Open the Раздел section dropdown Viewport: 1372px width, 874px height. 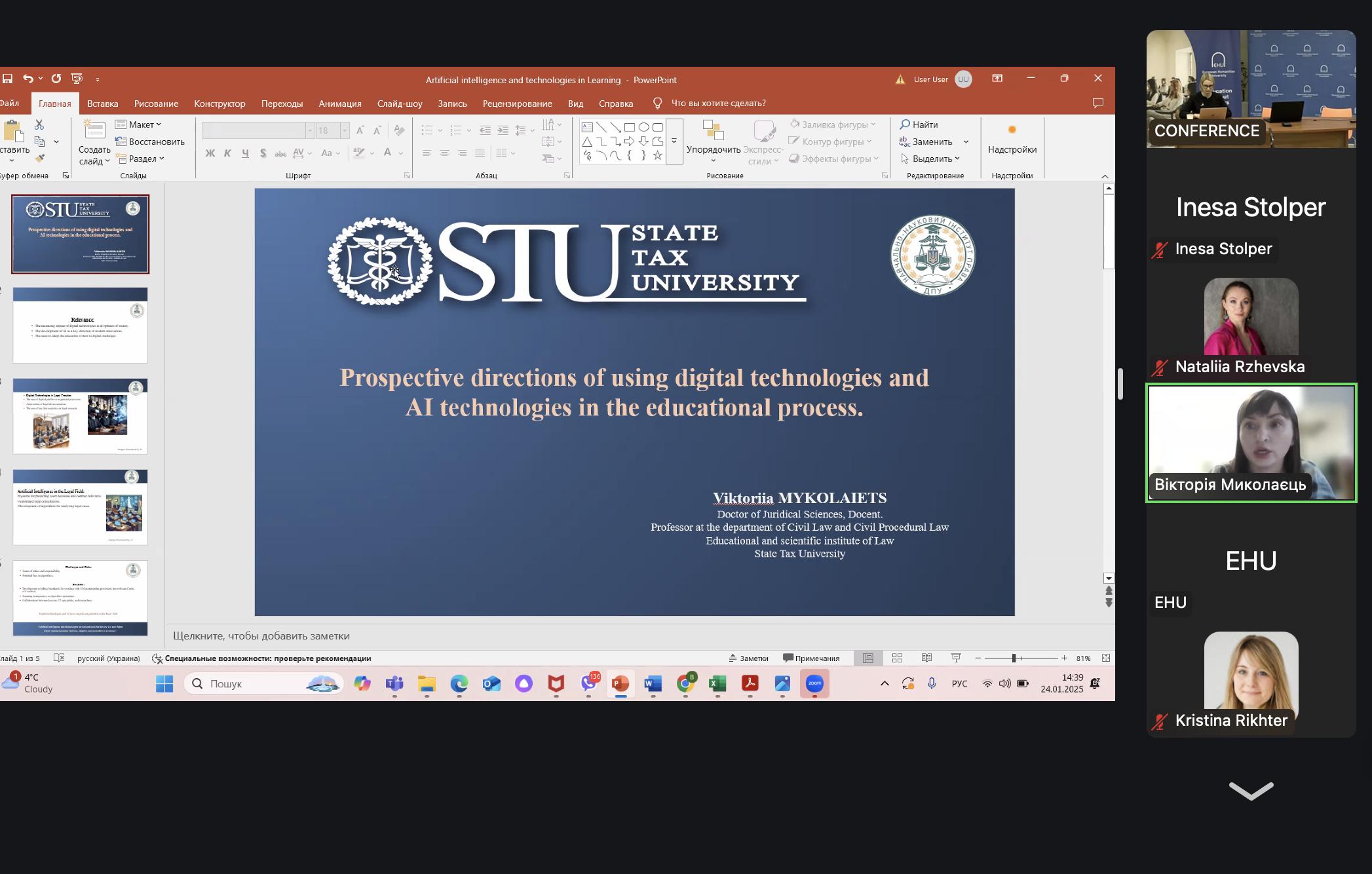[140, 159]
